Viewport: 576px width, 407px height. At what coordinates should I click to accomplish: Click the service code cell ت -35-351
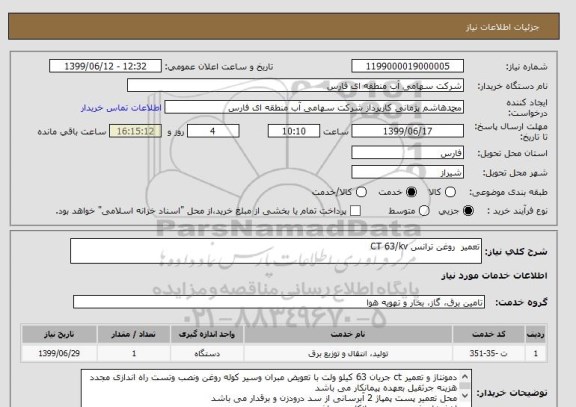point(489,353)
